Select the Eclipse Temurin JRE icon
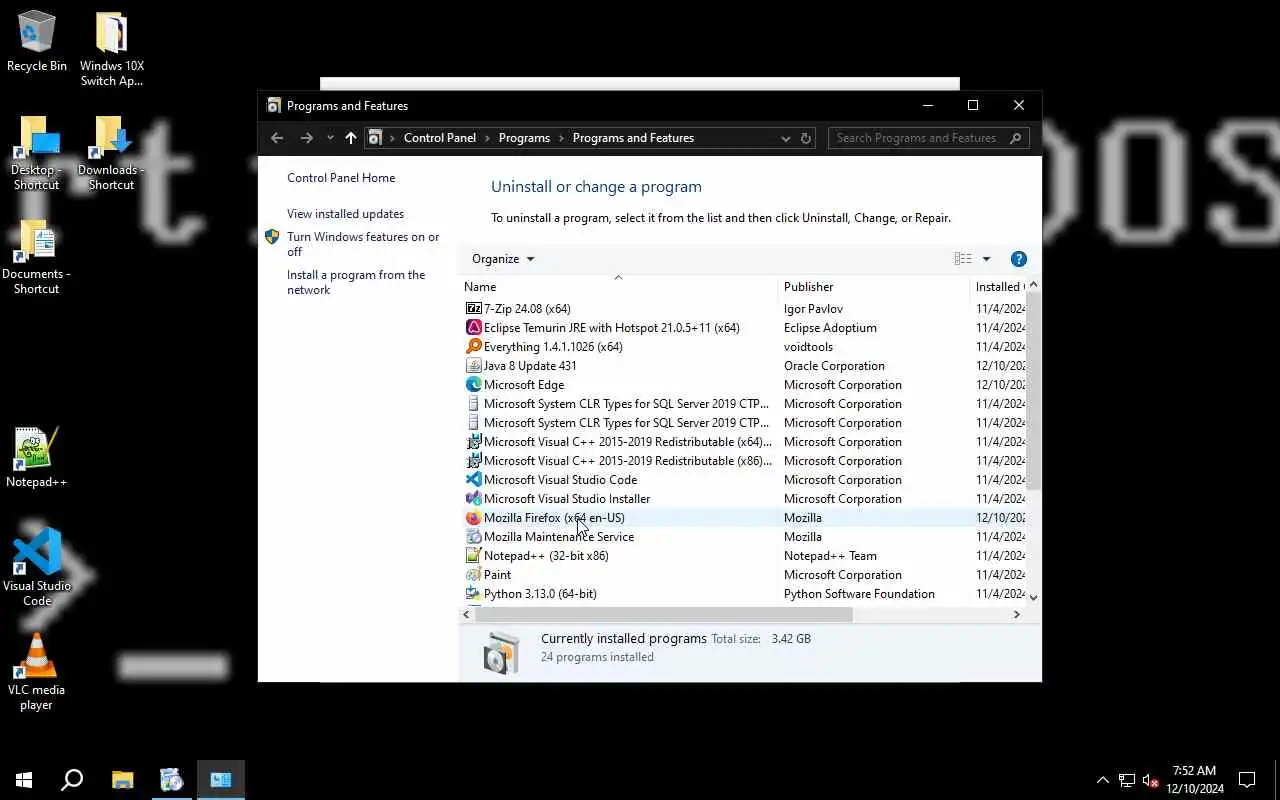The width and height of the screenshot is (1280, 800). pos(474,328)
